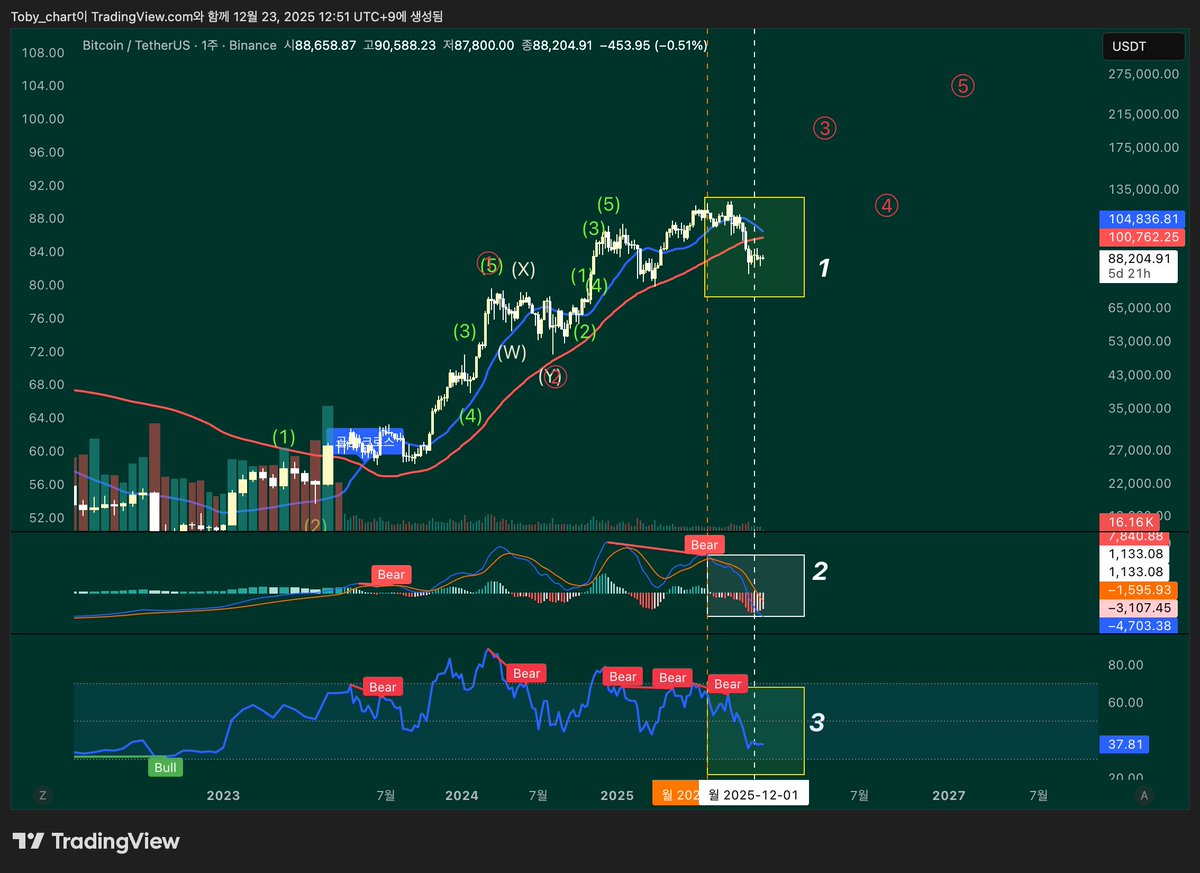Toggle the A auto-scale icon at bottom right

(x=1143, y=795)
